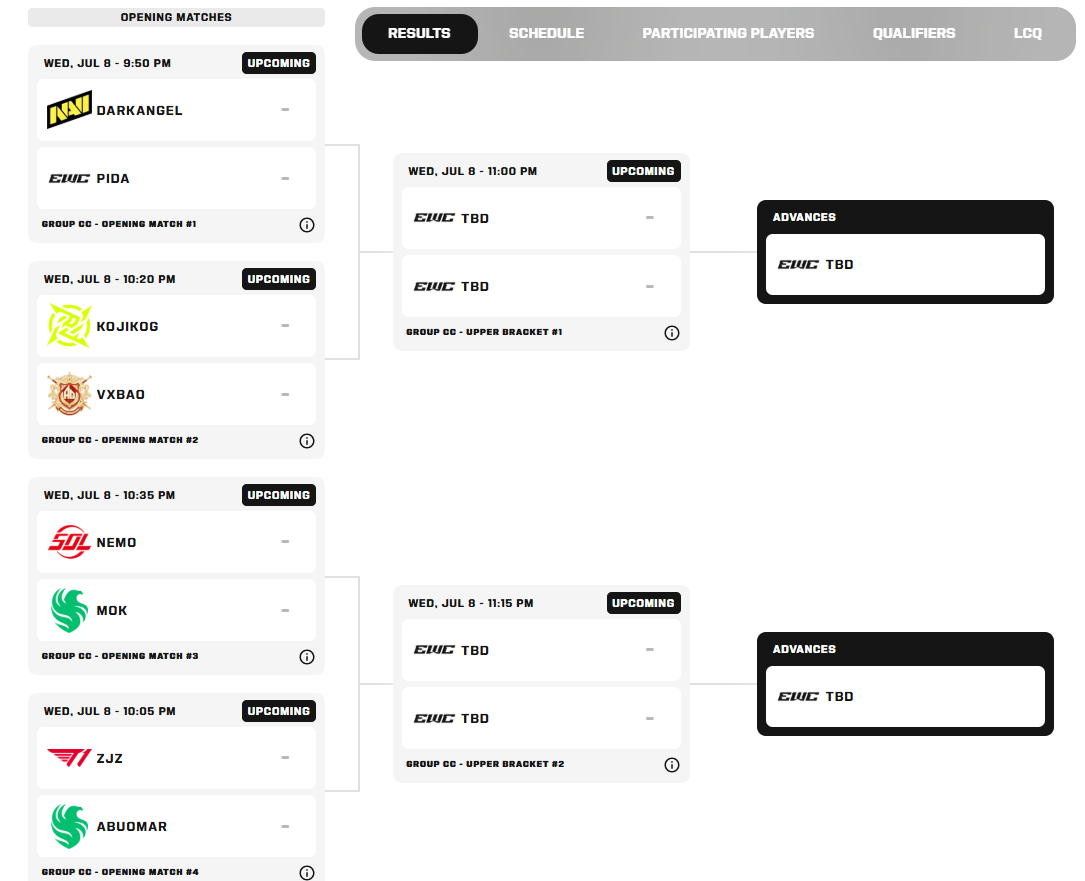Click info icon for Upper Bracket #2
The width and height of the screenshot is (1085, 881).
point(671,765)
